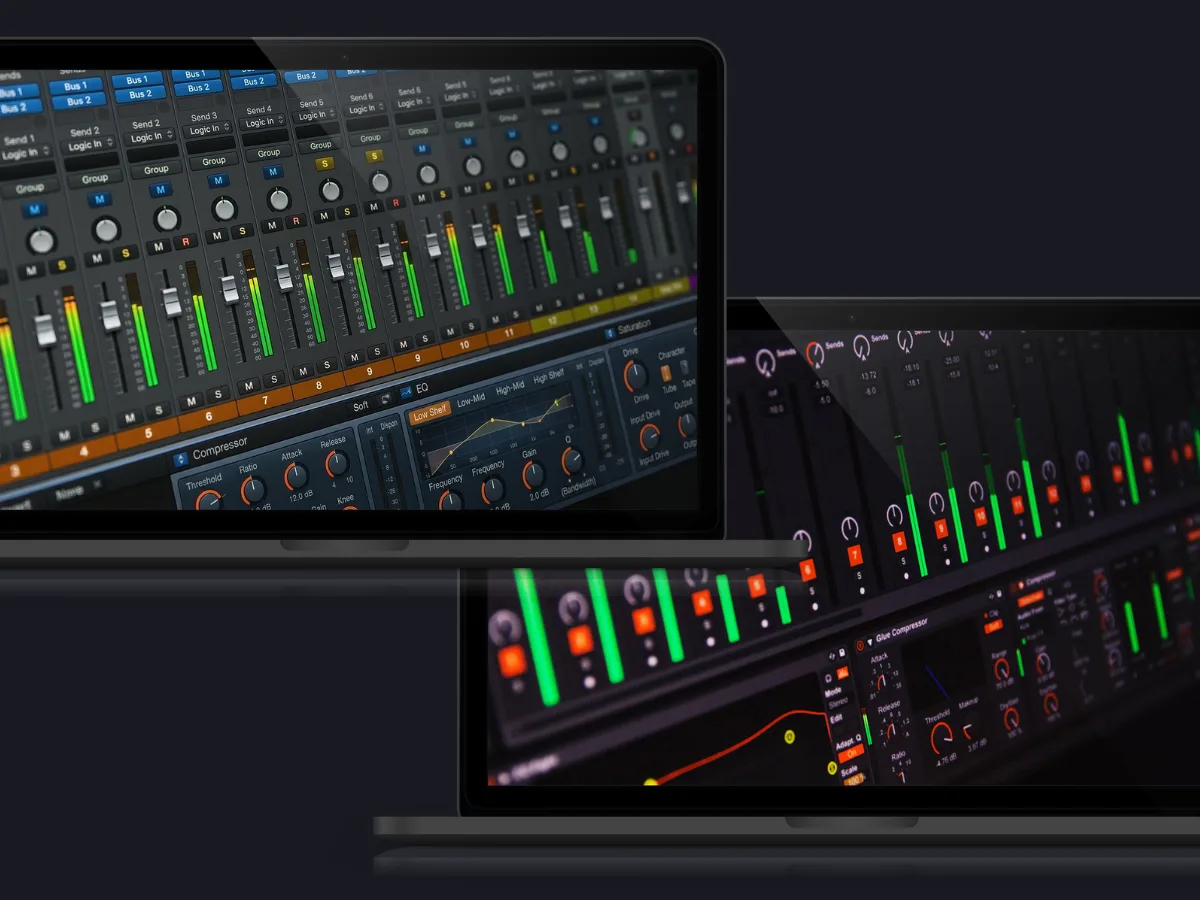Toggle Ableton track 9 activator button
Viewport: 1200px width, 900px height.
pos(940,527)
